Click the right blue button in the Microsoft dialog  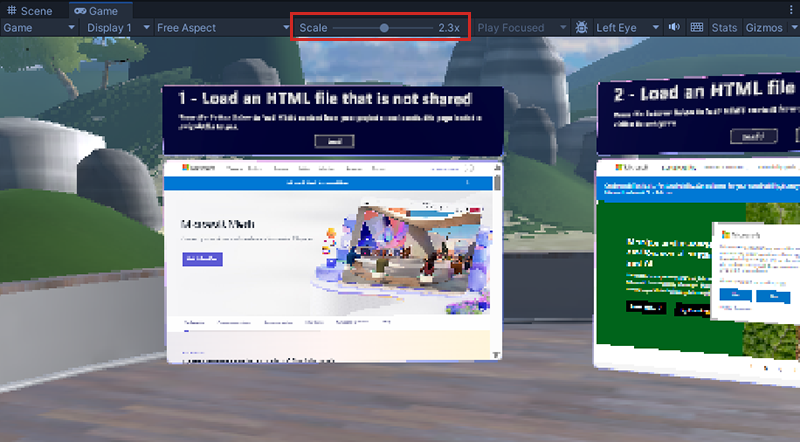(x=774, y=296)
